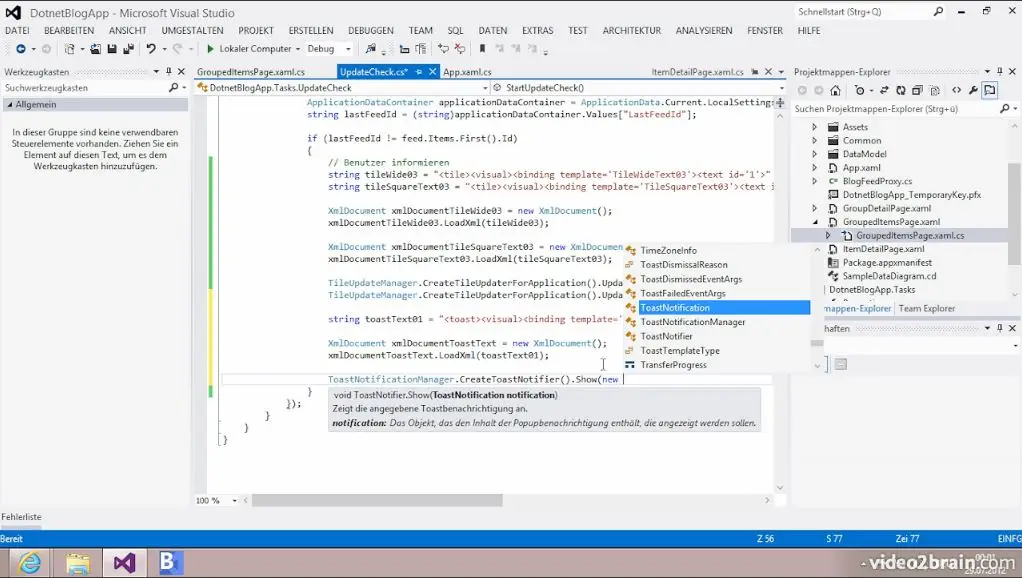
Task: Collapse the Allgemein group in Werkzeugkasten
Action: pos(10,104)
